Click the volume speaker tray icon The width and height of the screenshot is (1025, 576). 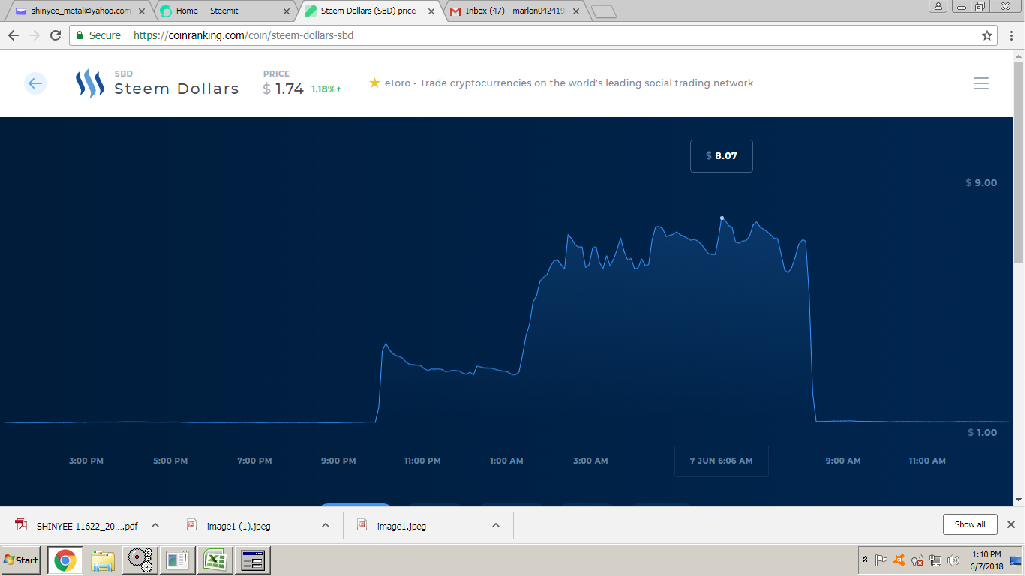[x=953, y=560]
